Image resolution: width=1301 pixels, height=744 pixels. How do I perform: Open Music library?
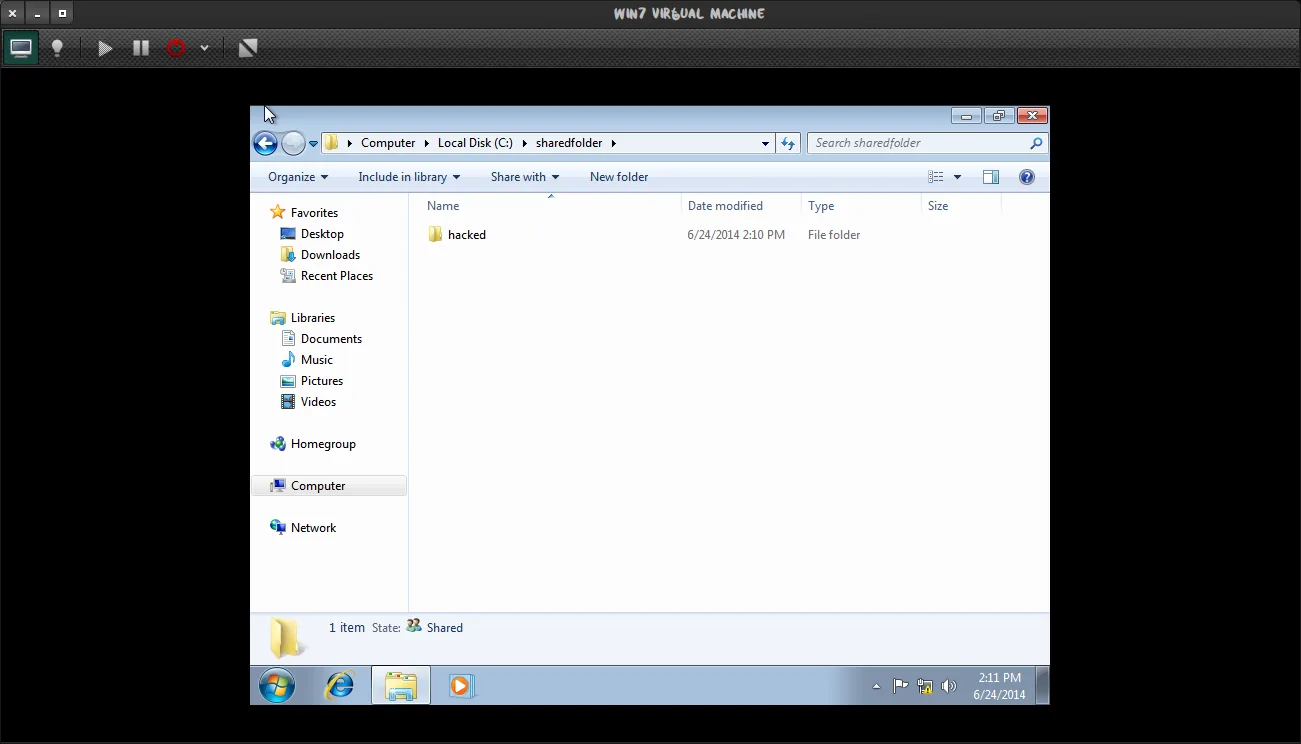(x=317, y=360)
